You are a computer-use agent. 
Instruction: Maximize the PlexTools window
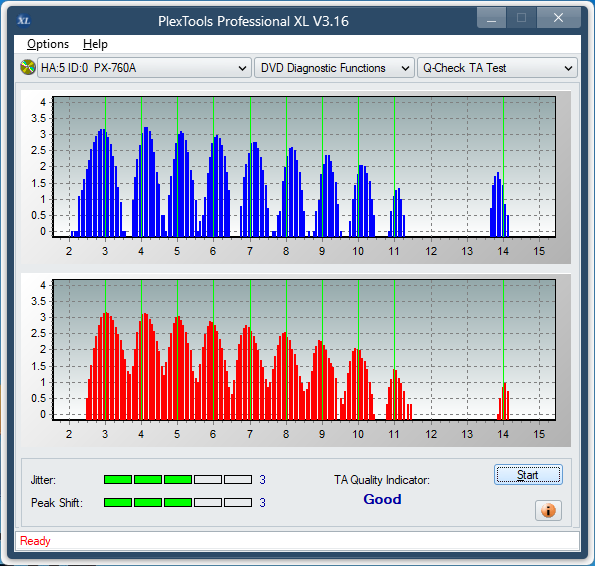521,18
